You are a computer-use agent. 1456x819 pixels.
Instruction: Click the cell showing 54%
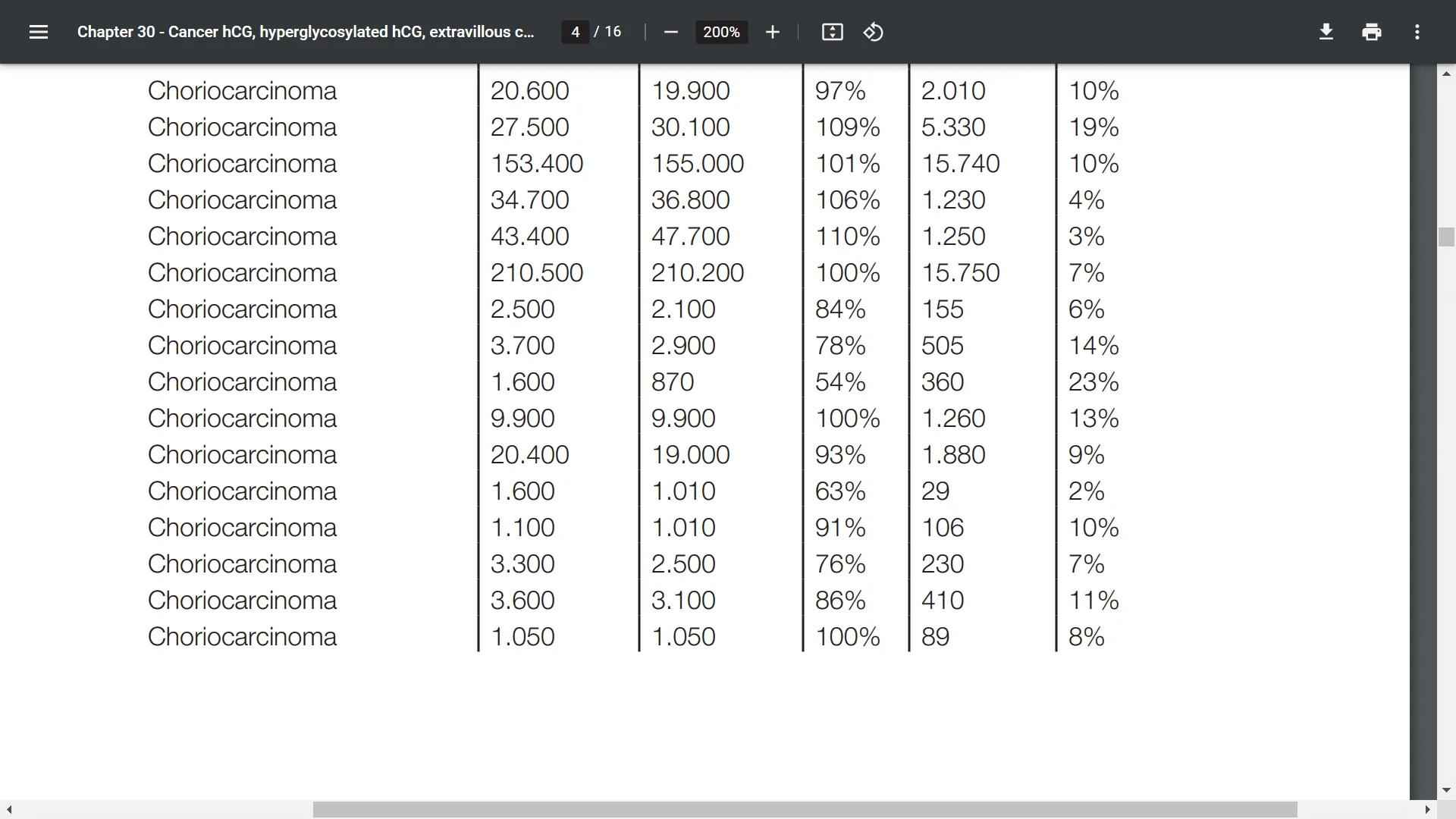840,381
